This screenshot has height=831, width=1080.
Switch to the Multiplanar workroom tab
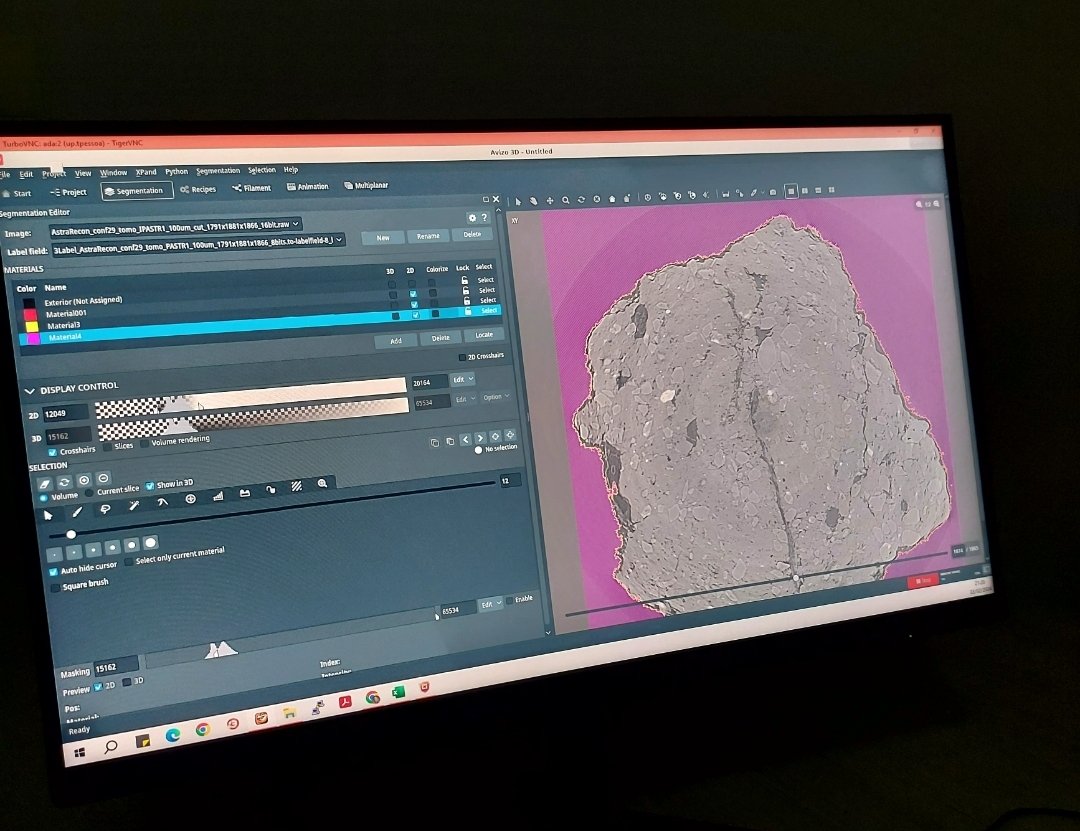[x=366, y=185]
